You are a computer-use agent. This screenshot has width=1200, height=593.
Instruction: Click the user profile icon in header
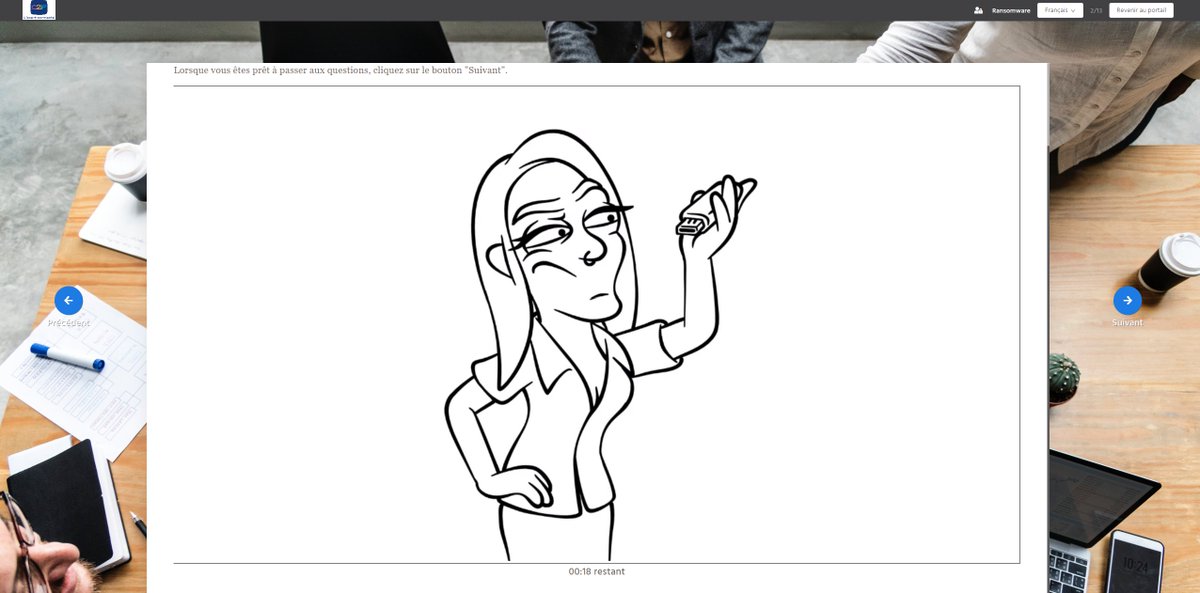978,10
